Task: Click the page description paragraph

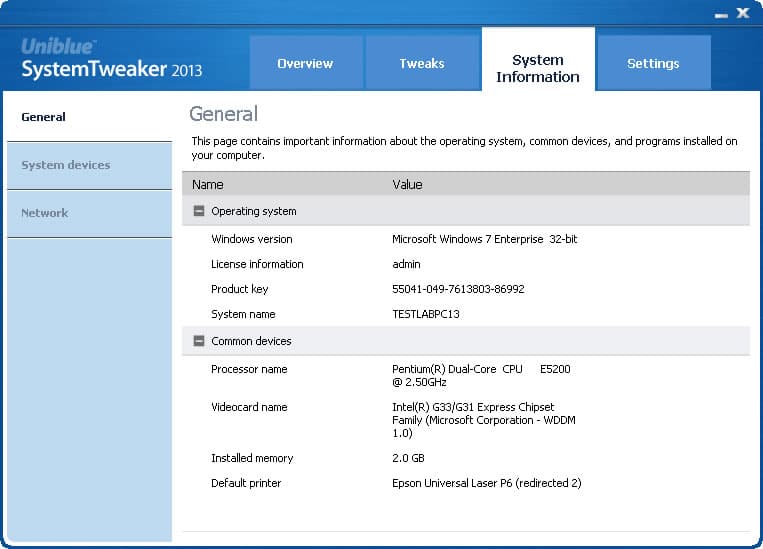Action: (464, 148)
